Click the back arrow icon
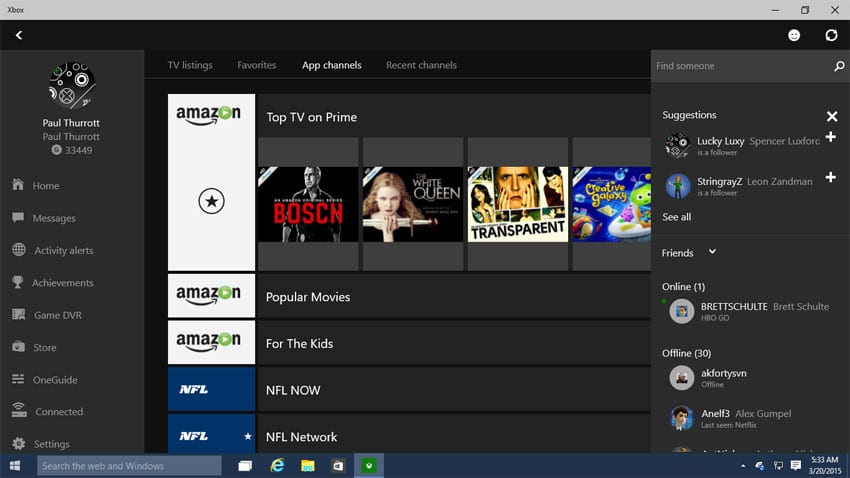The height and width of the screenshot is (478, 850). 18,35
